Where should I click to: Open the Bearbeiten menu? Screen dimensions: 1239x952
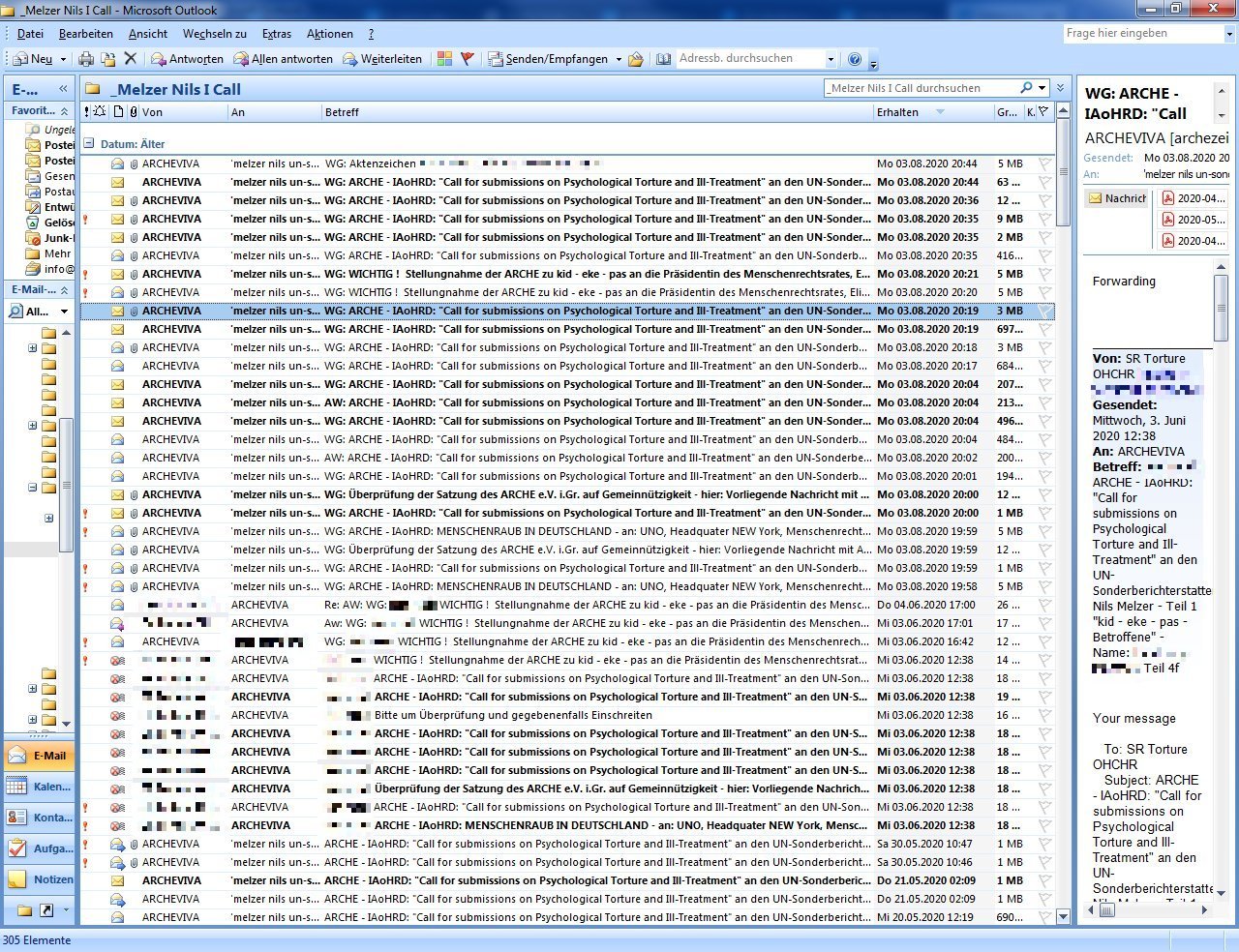pos(86,34)
